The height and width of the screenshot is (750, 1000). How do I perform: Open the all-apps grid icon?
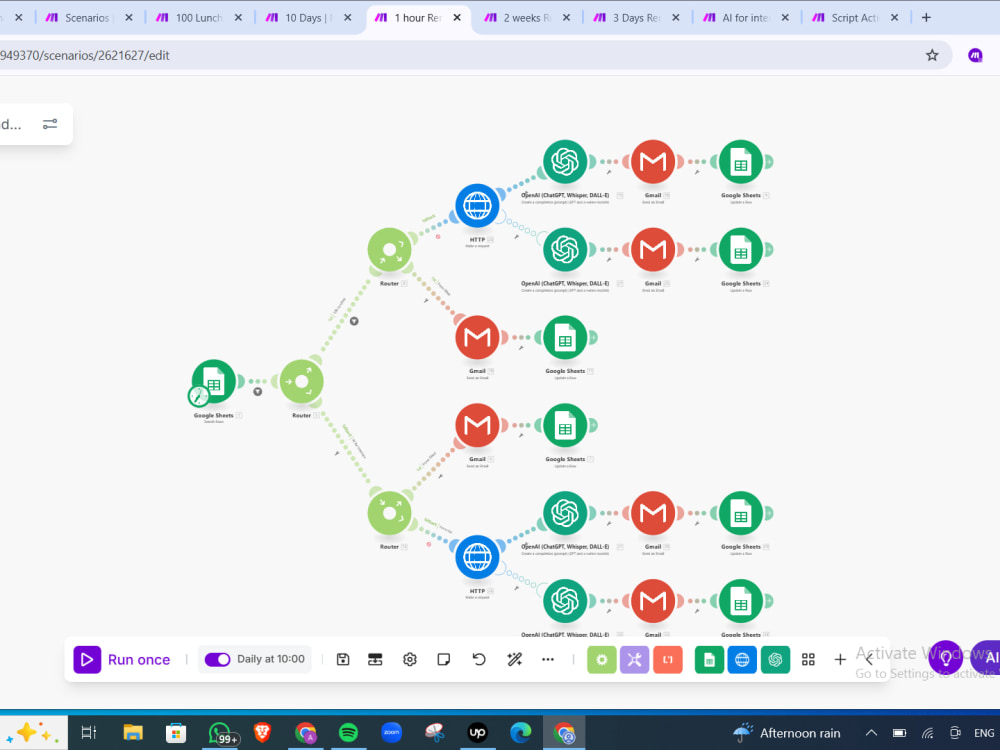pyautogui.click(x=808, y=659)
